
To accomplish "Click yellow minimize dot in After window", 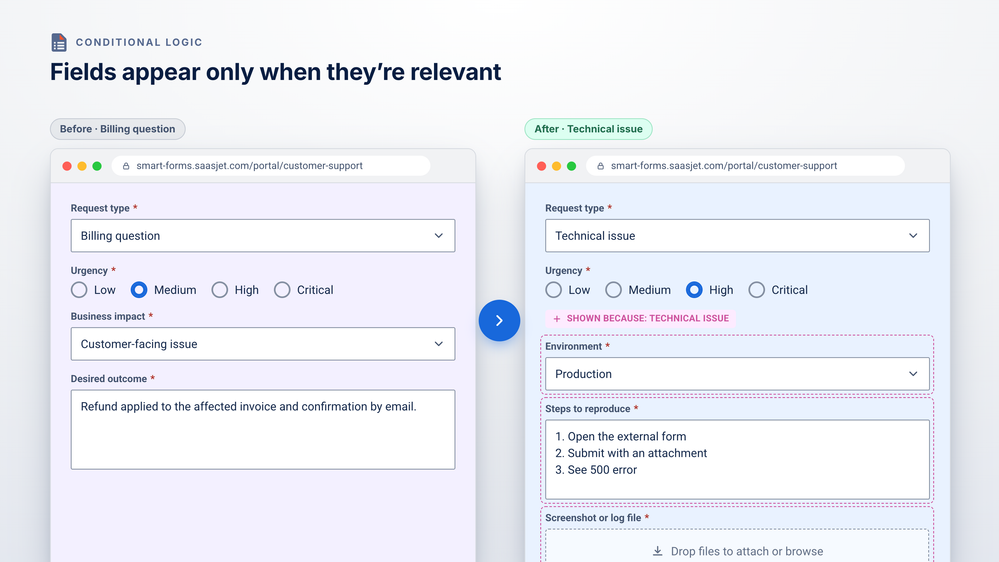I will click(x=556, y=166).
